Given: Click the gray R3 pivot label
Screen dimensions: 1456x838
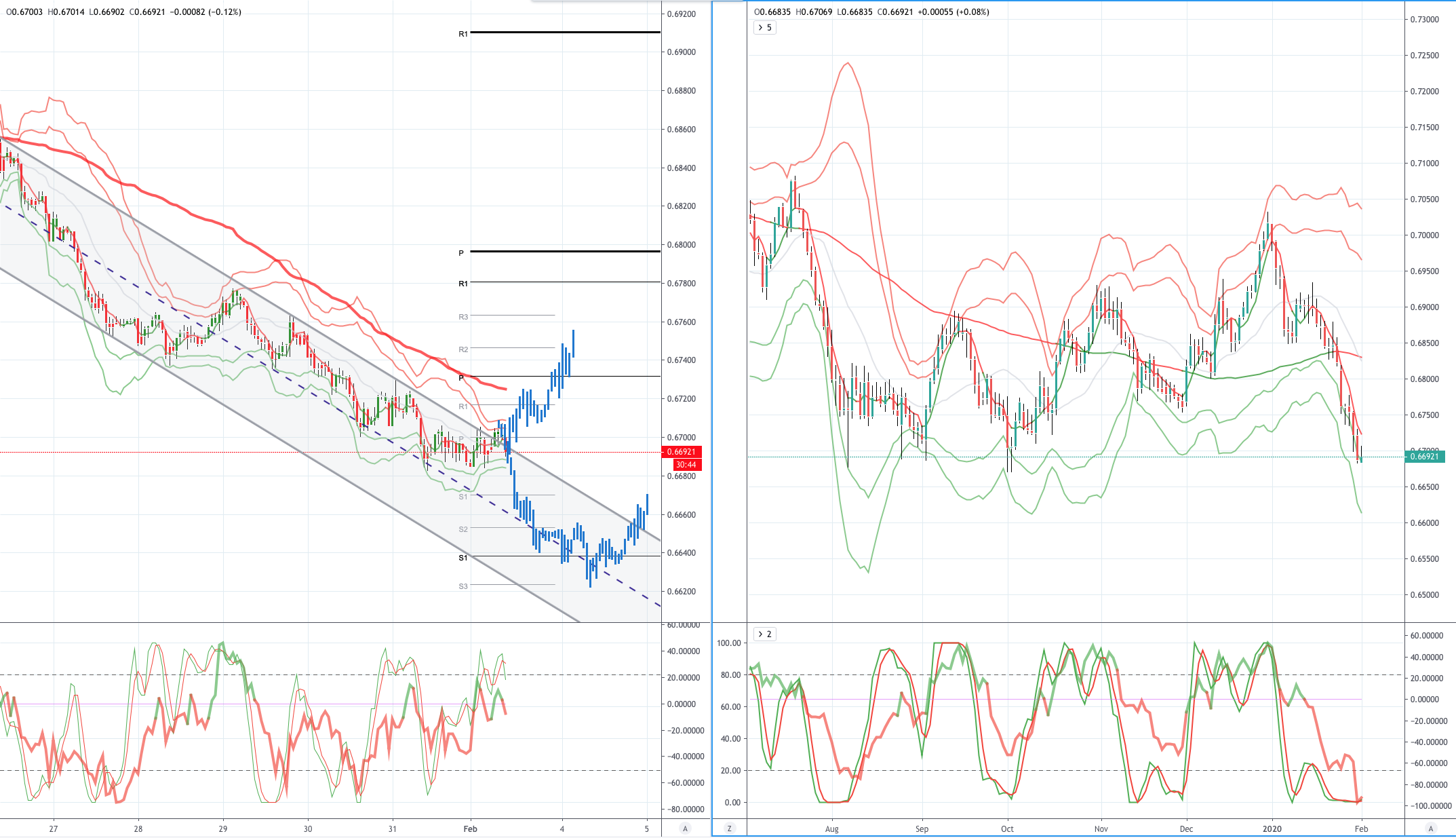Looking at the screenshot, I should pos(463,317).
